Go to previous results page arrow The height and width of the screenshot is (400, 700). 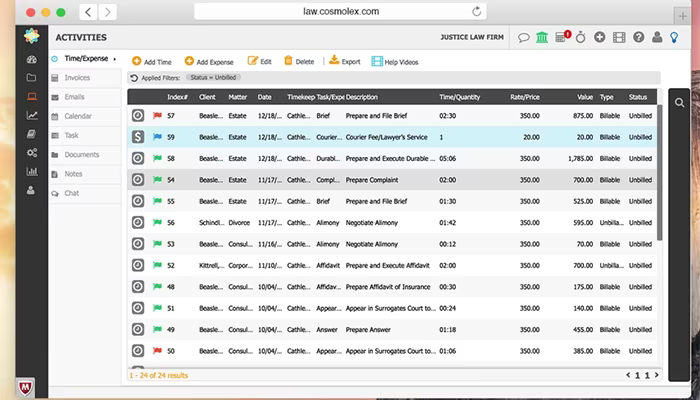(628, 375)
